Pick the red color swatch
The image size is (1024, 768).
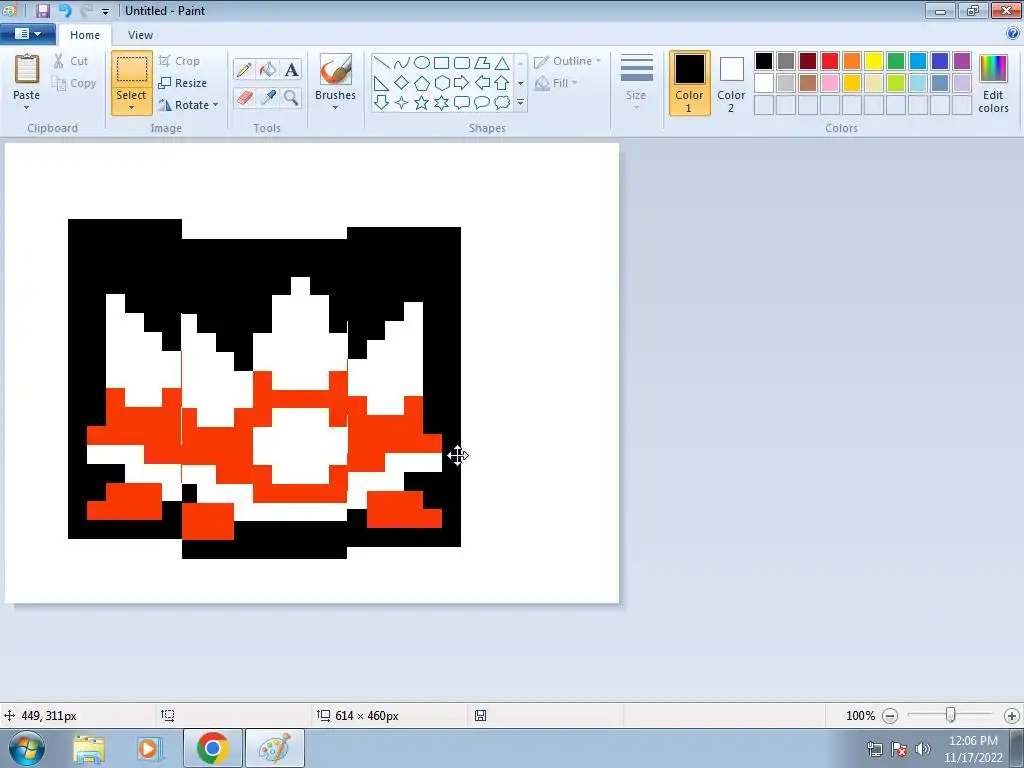[x=830, y=61]
